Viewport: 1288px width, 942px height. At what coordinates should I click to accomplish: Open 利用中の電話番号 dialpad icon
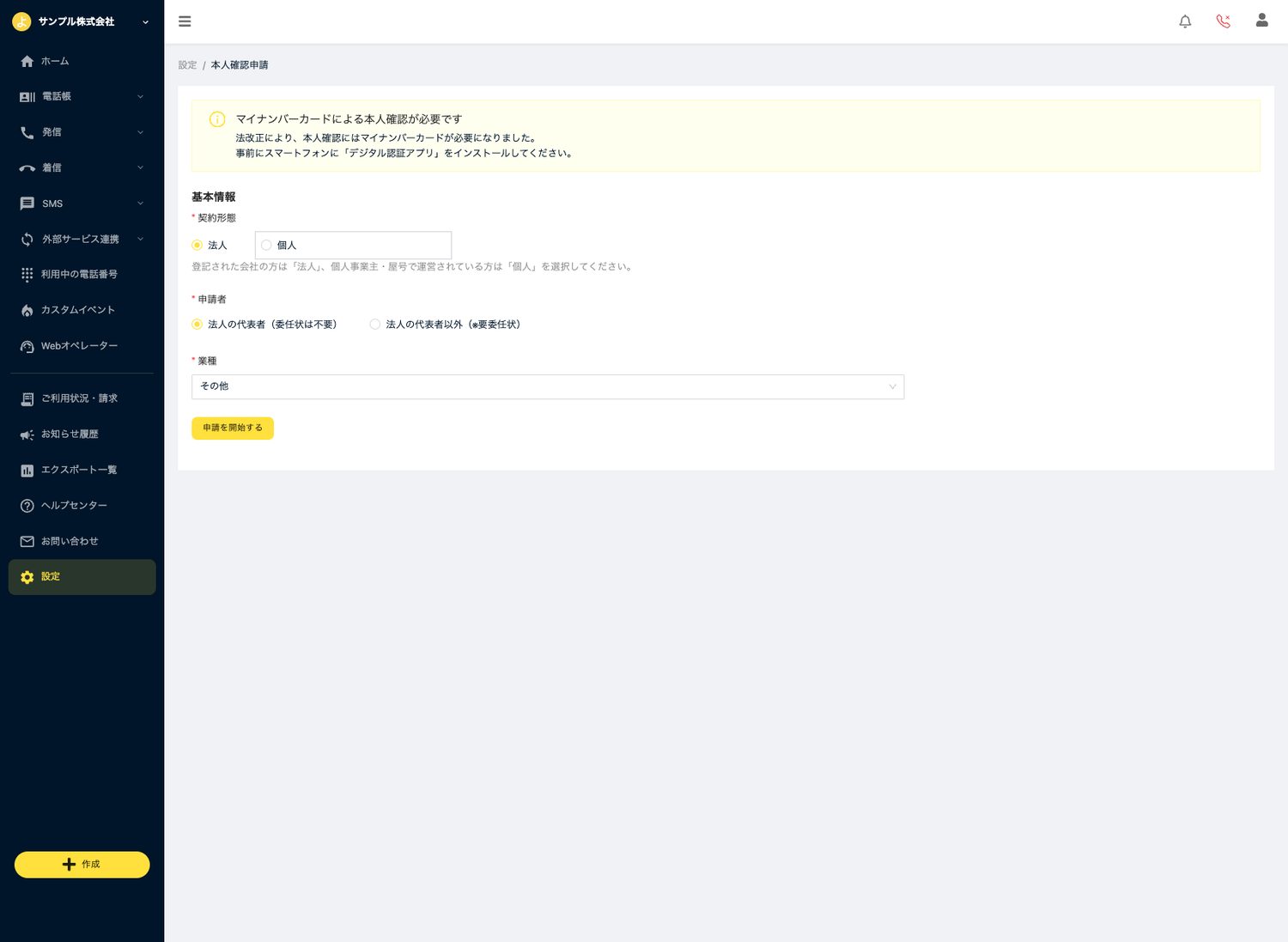pyautogui.click(x=27, y=275)
